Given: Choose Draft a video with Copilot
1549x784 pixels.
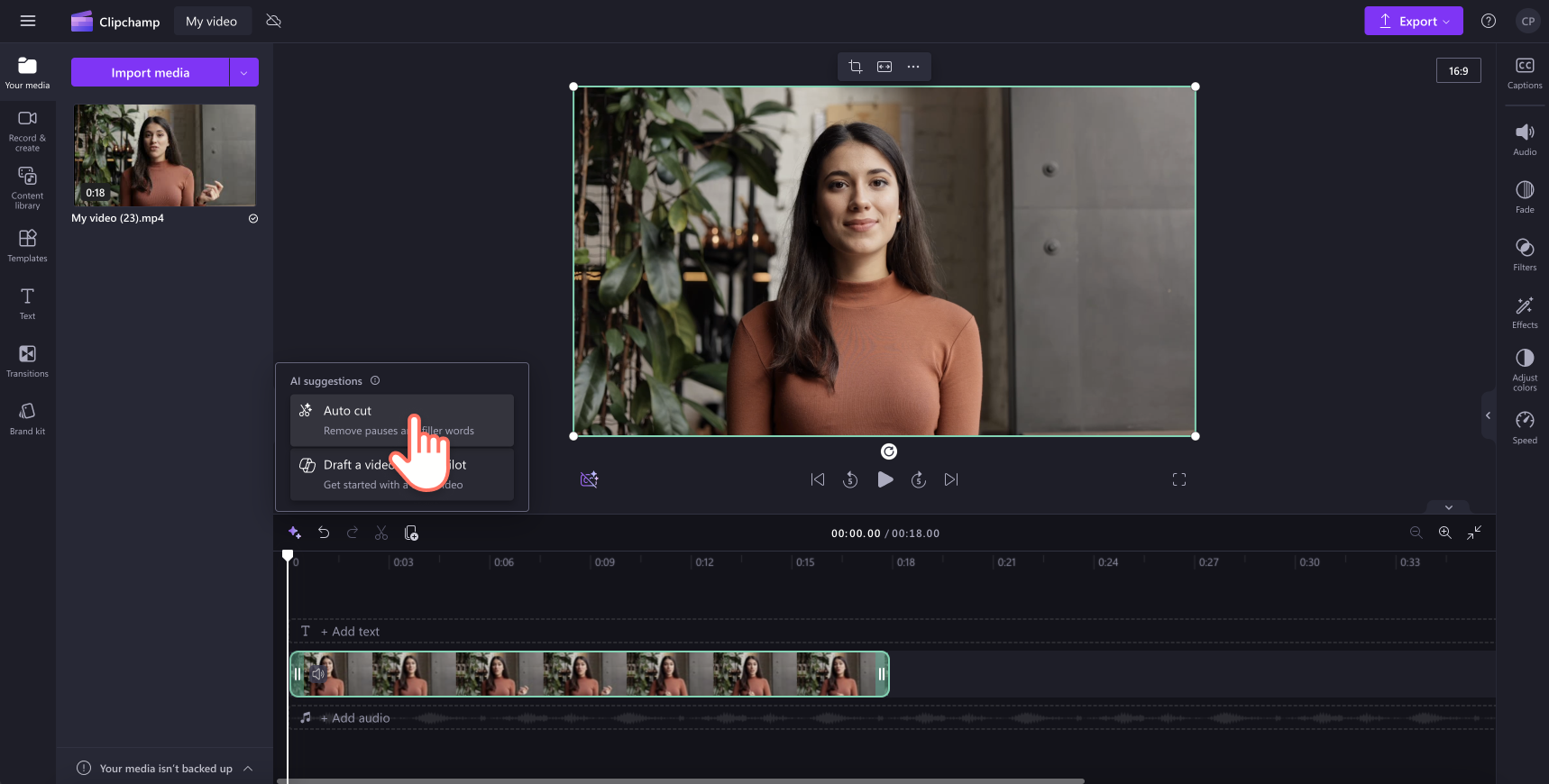Looking at the screenshot, I should (x=402, y=474).
